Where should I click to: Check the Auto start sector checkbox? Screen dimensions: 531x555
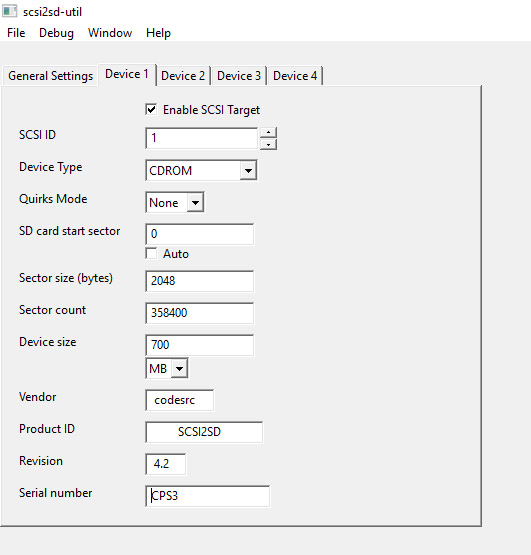[151, 253]
